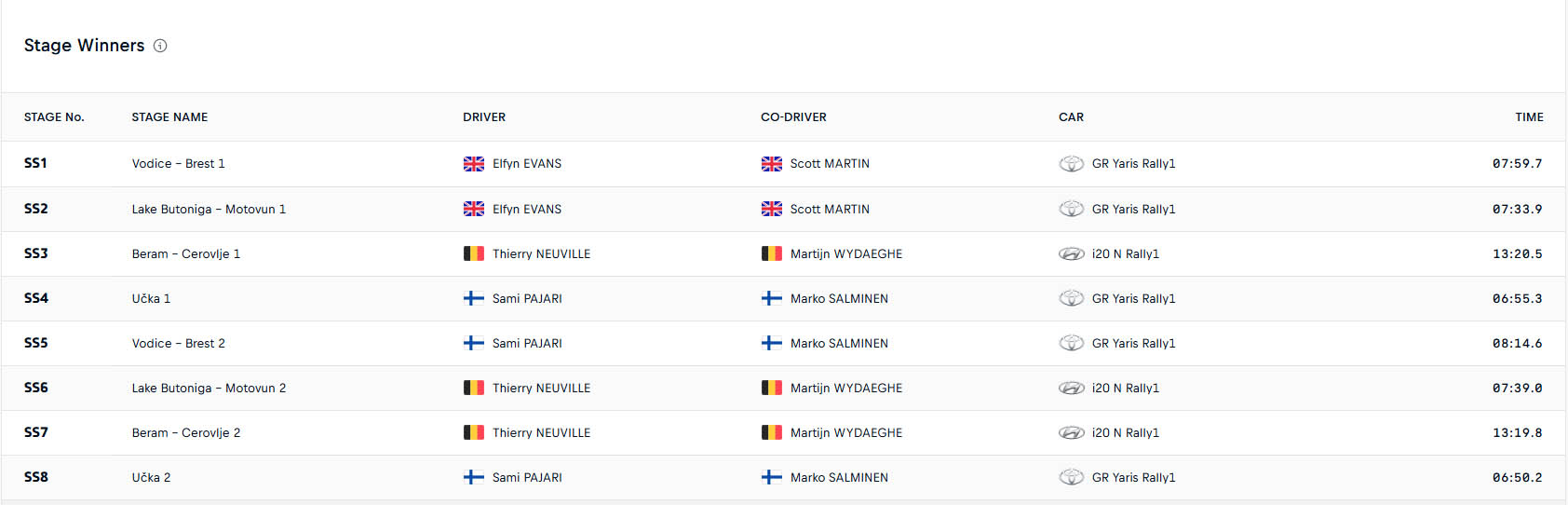Screen dimensions: 1568x505
Task: Click the TIME column header
Action: [x=1529, y=117]
